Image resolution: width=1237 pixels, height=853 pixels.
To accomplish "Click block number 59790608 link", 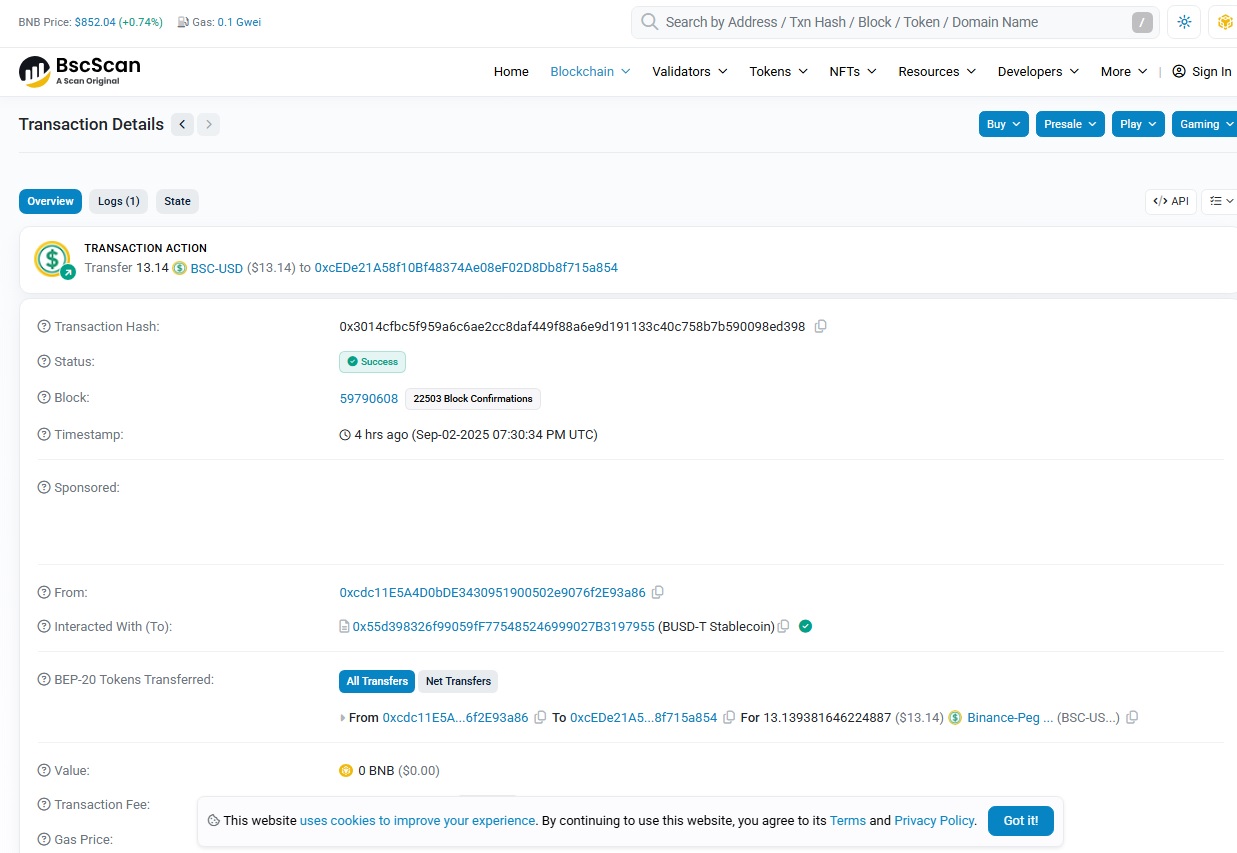I will tap(369, 399).
